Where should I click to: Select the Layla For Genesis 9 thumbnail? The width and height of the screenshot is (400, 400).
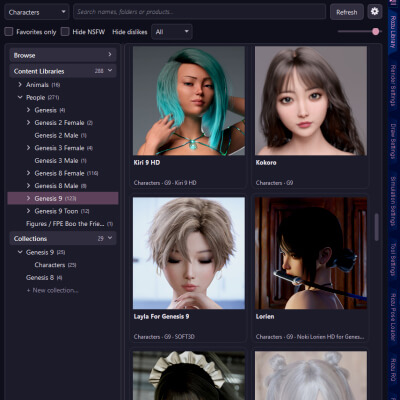(189, 253)
